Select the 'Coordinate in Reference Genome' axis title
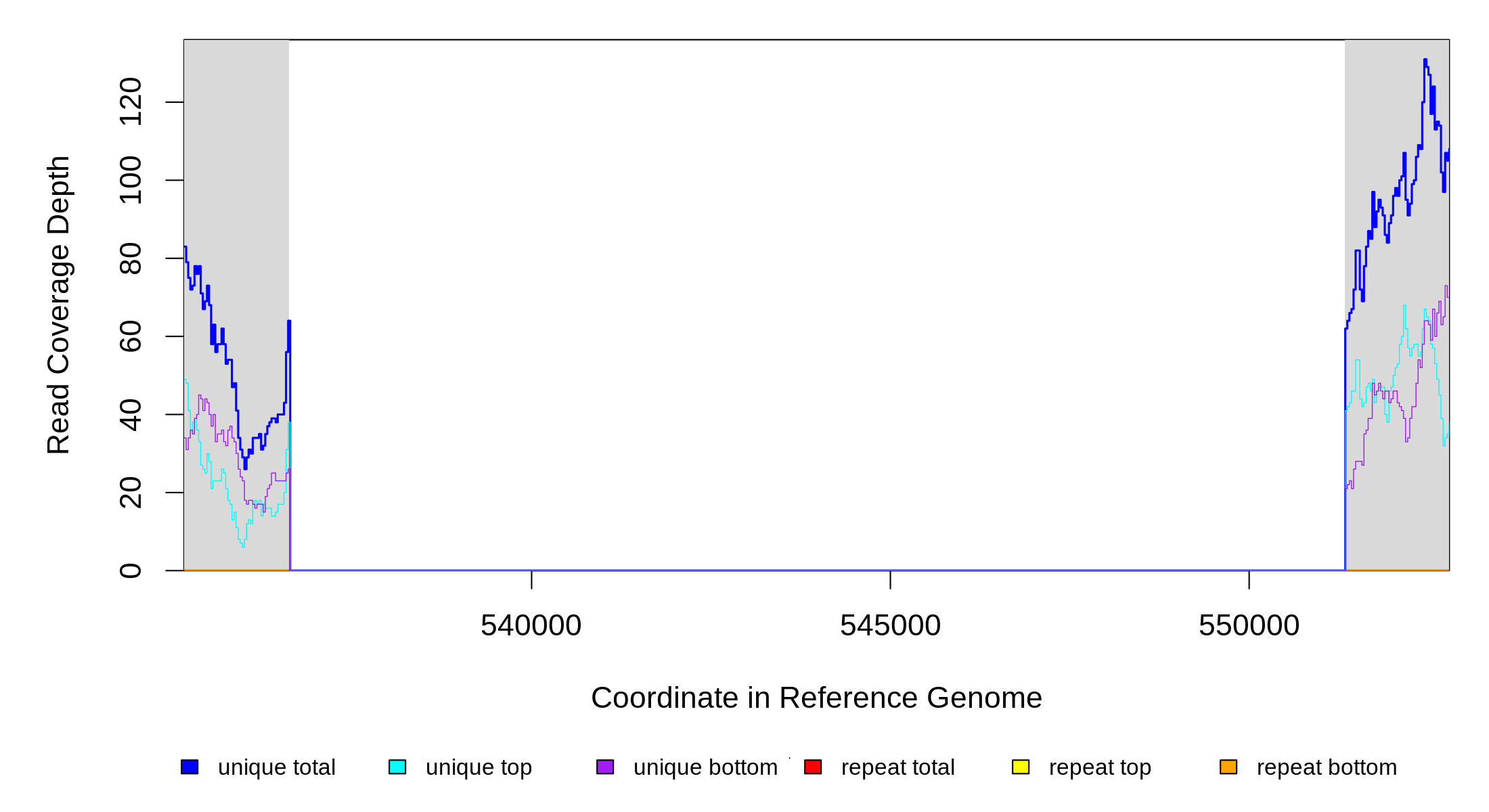Image resolution: width=1489 pixels, height=812 pixels. pyautogui.click(x=816, y=698)
